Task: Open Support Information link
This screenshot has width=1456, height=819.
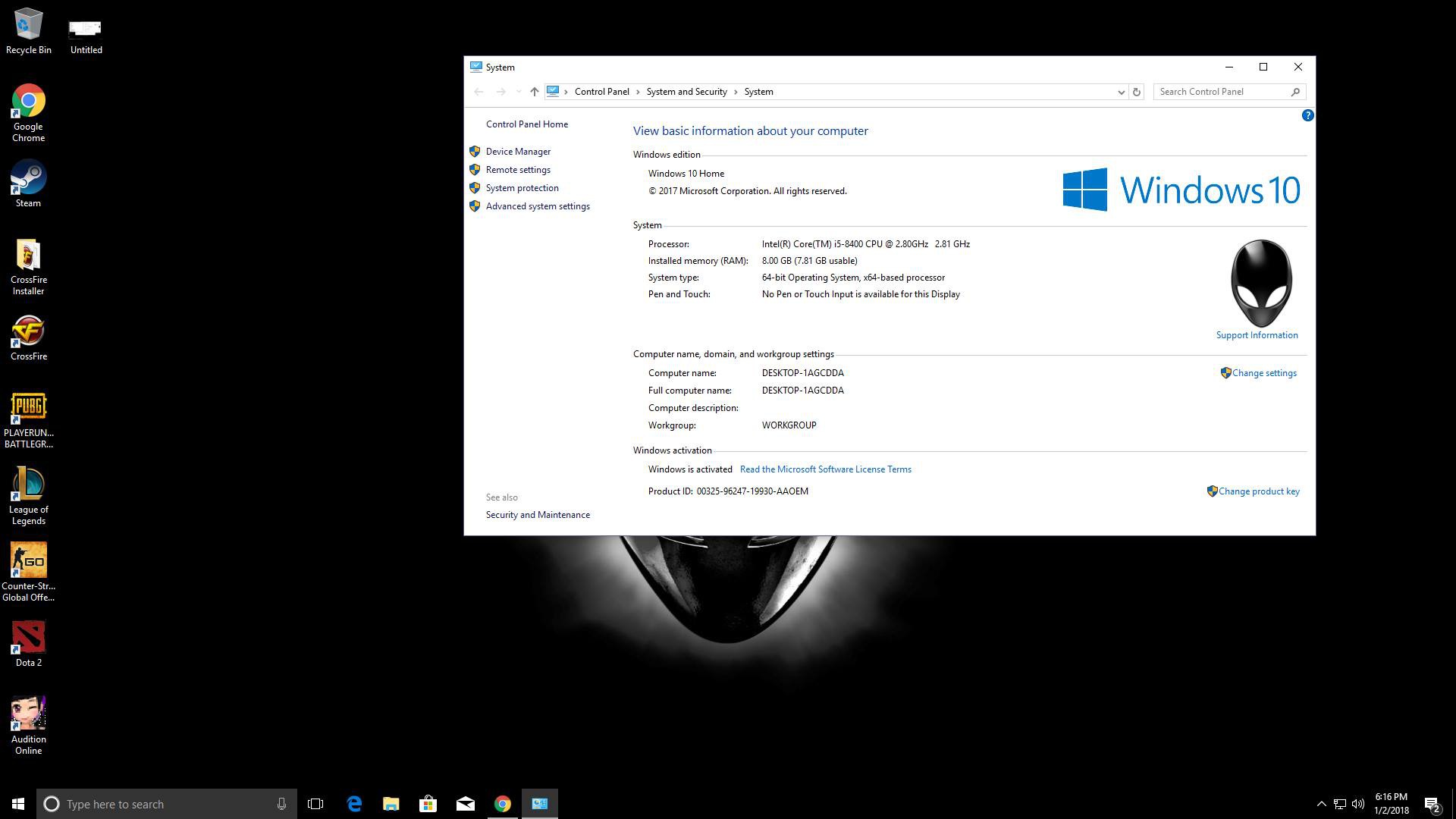Action: (1257, 335)
